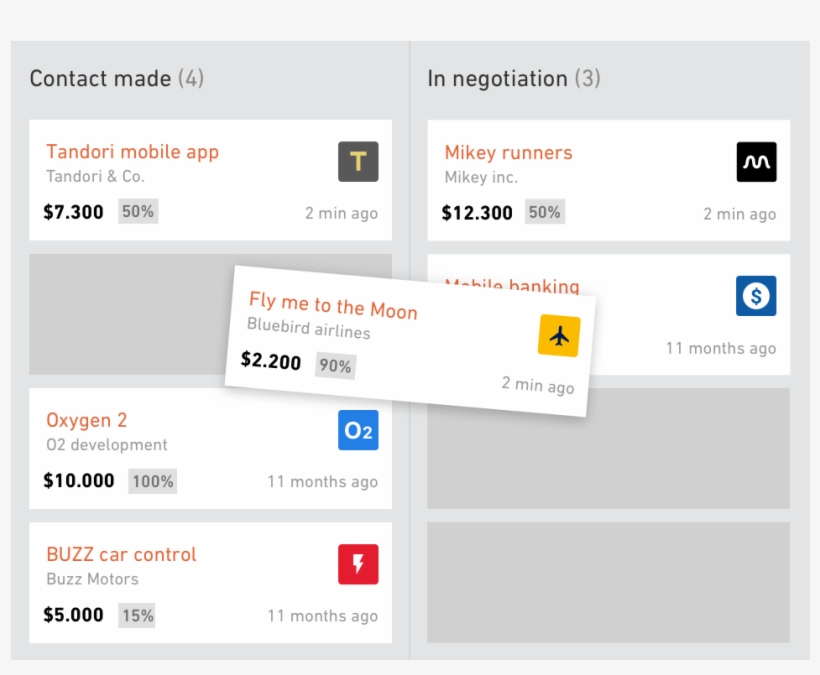Click the Tandori mobile app 'T' icon
Screen dimensions: 820x675
coord(358,161)
